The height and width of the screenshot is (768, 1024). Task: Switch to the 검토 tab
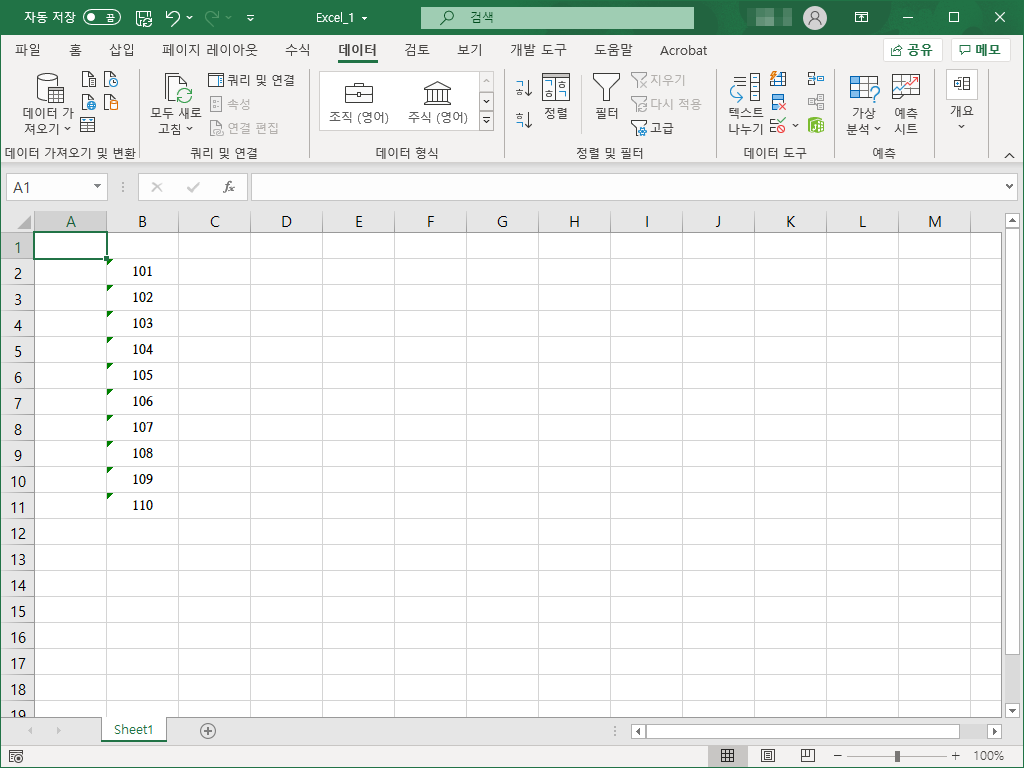pyautogui.click(x=417, y=50)
